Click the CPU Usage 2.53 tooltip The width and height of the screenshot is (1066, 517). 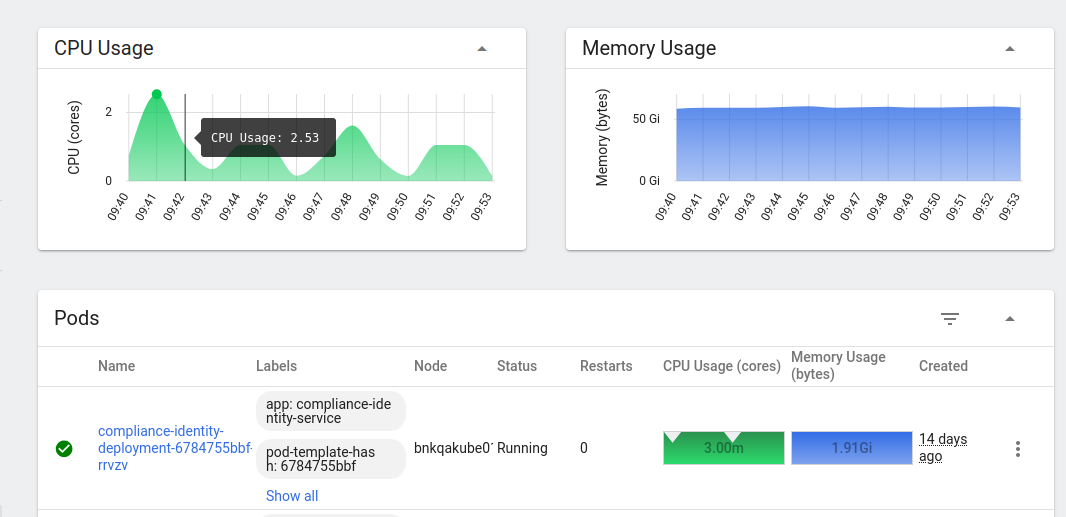265,137
